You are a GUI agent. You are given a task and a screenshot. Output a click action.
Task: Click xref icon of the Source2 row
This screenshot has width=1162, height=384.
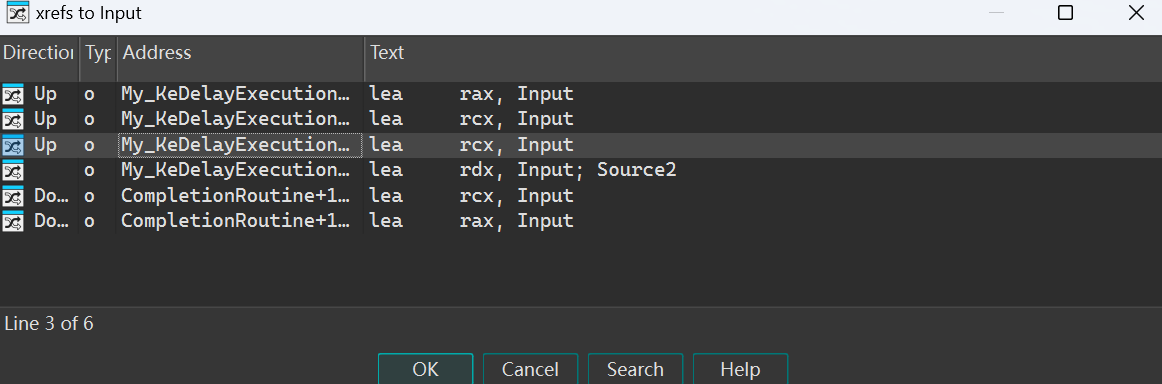click(x=13, y=171)
